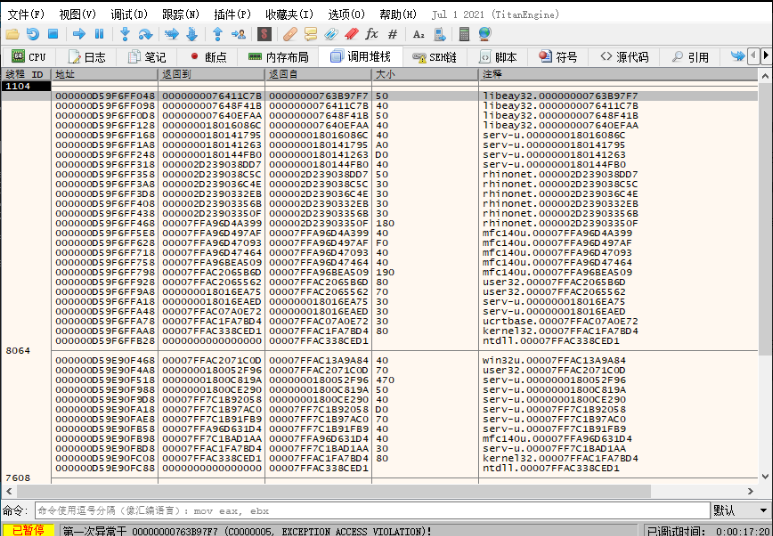This screenshot has height=536, width=773.
Task: Open Functions list via fx icon
Action: coord(372,34)
